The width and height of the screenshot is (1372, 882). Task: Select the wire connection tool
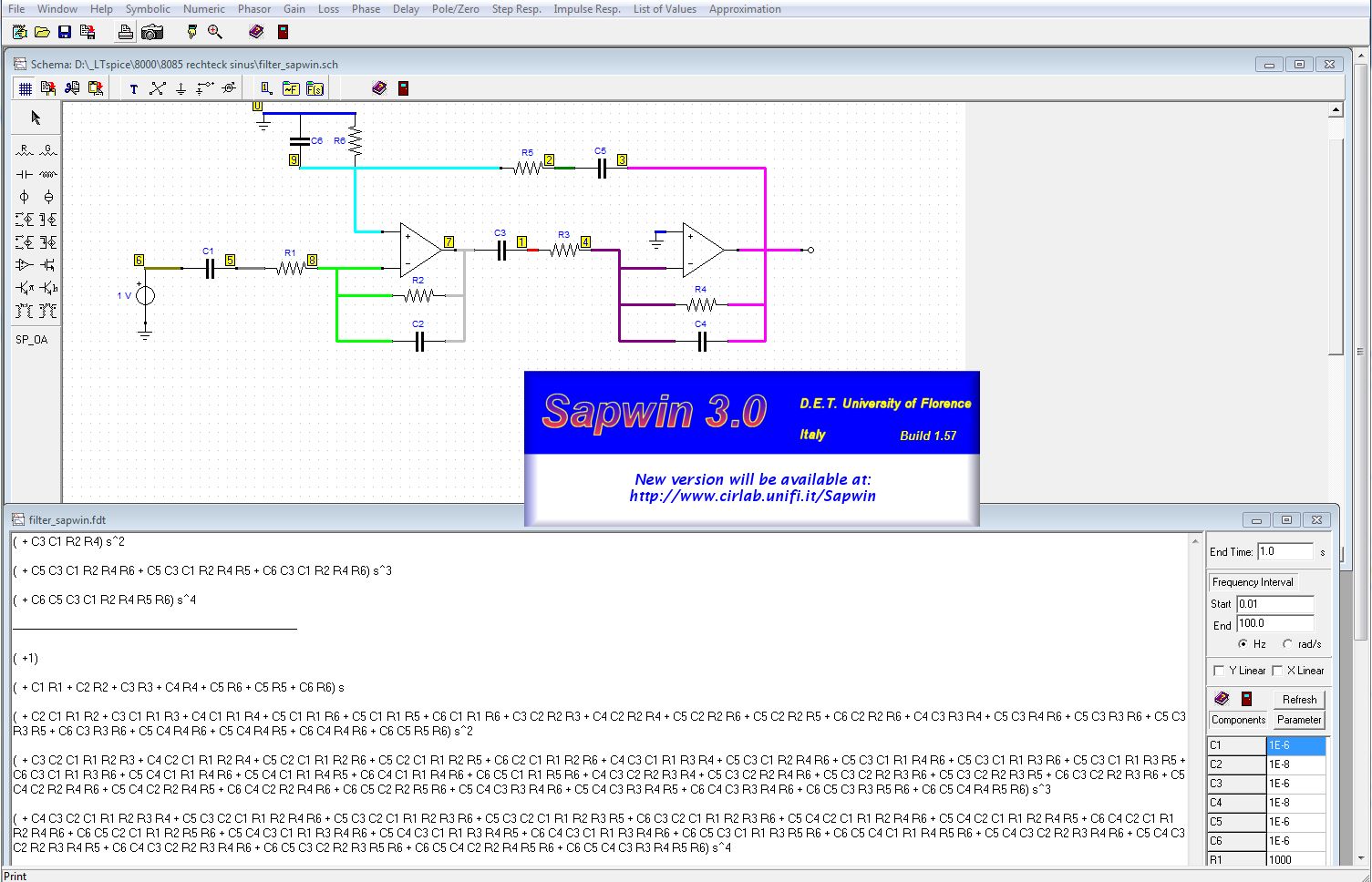(x=158, y=88)
